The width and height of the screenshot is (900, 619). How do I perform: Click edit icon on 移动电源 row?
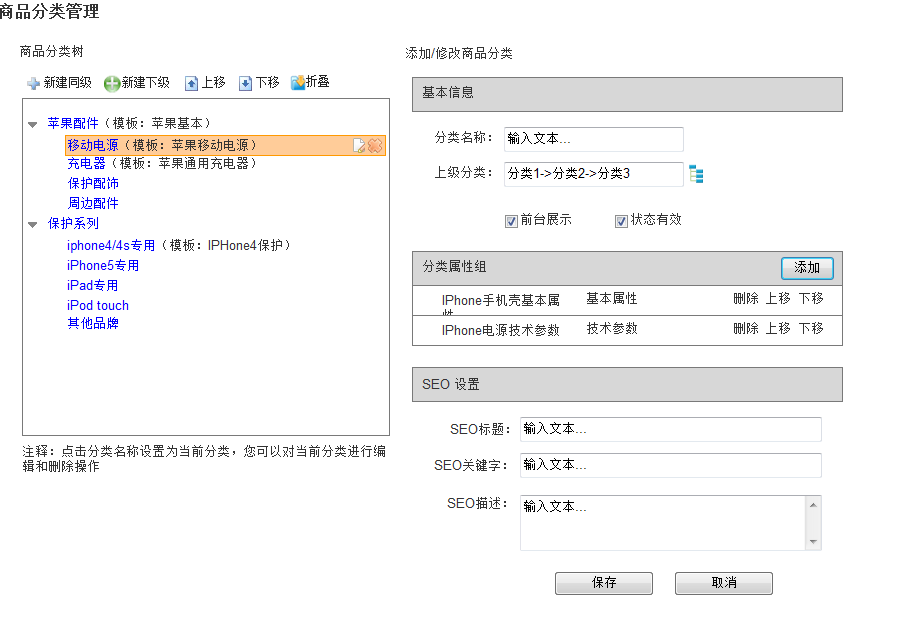[x=359, y=146]
